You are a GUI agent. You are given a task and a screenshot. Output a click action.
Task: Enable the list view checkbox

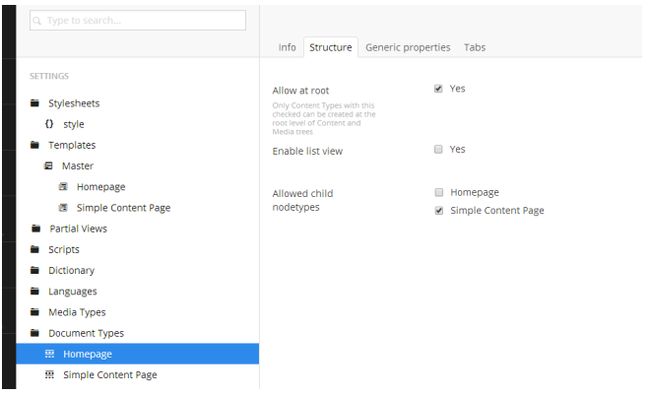point(438,149)
